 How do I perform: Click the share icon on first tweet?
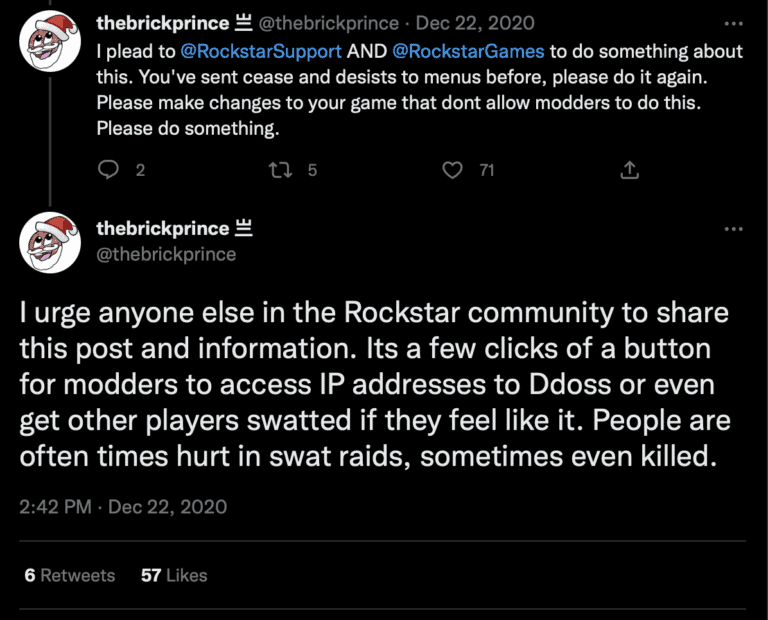tap(629, 170)
